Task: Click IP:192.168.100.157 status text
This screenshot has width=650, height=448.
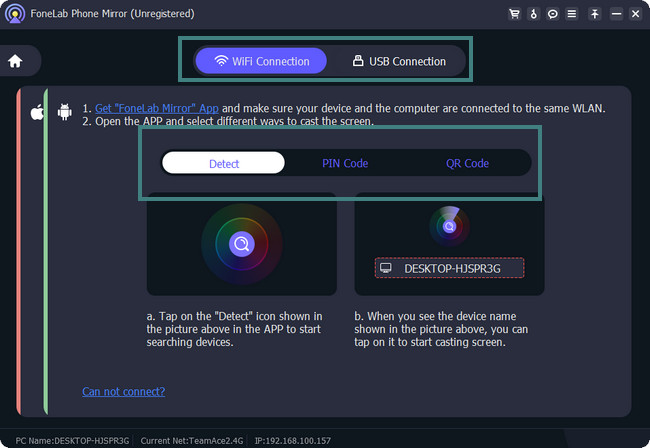Action: point(293,441)
